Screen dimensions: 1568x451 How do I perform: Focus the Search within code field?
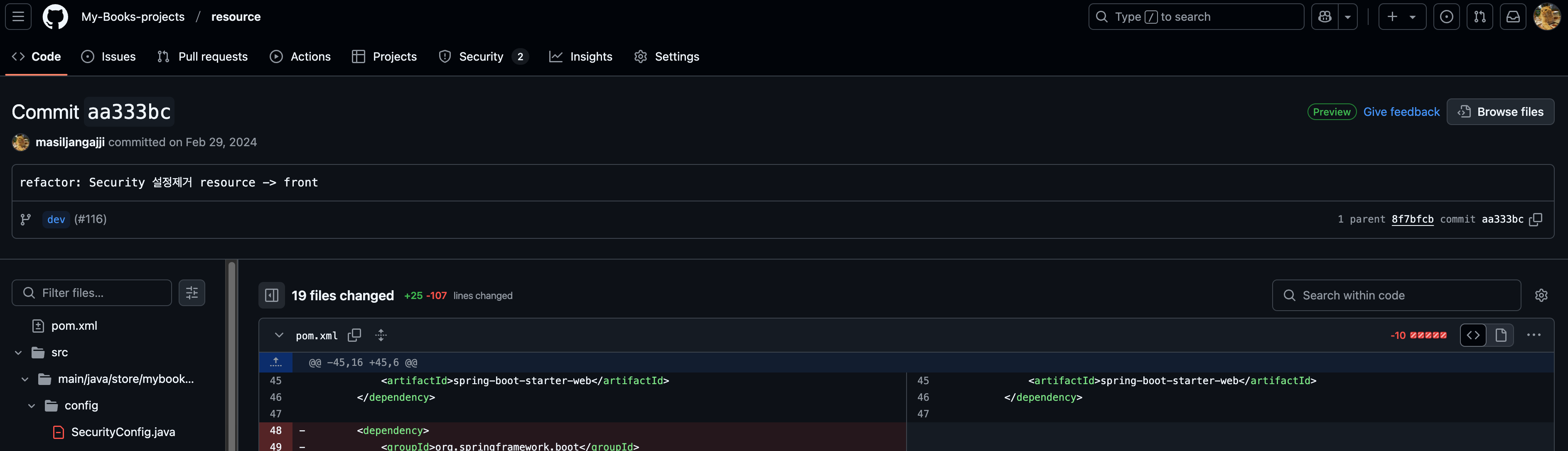(1396, 295)
